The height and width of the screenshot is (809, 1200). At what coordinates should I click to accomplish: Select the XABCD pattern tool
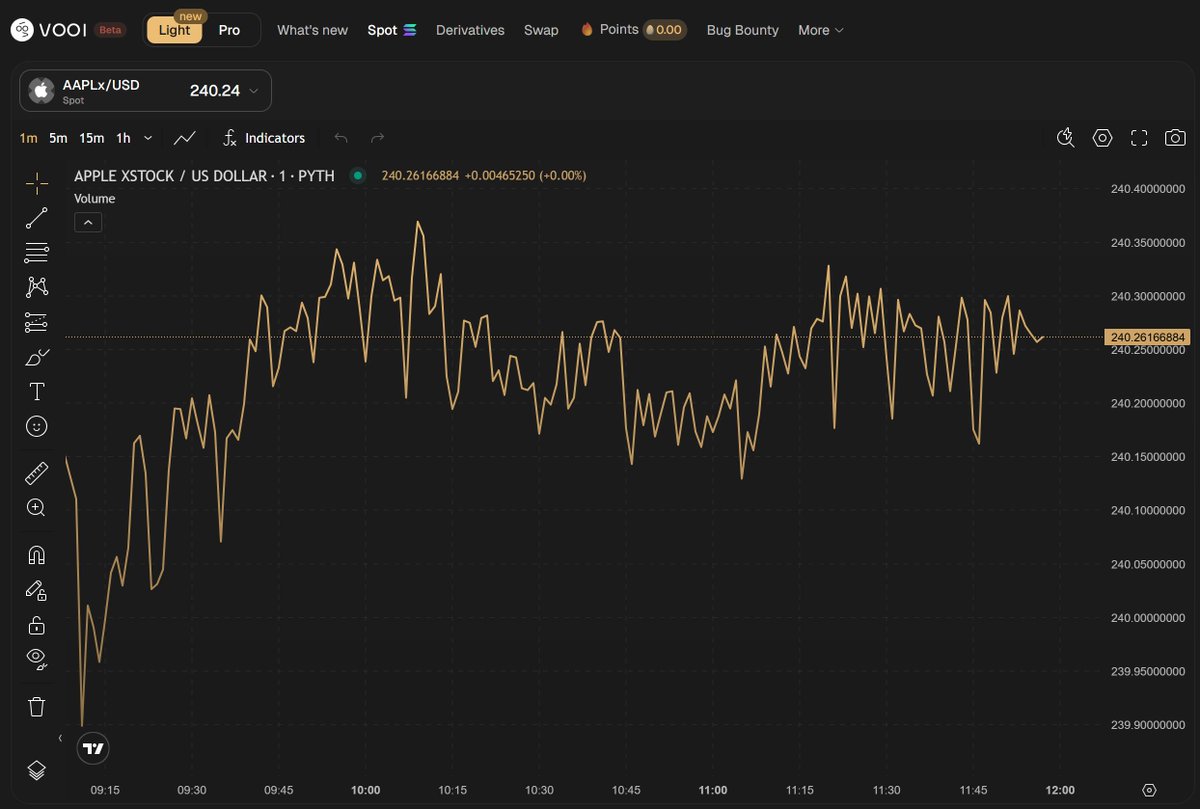tap(37, 287)
